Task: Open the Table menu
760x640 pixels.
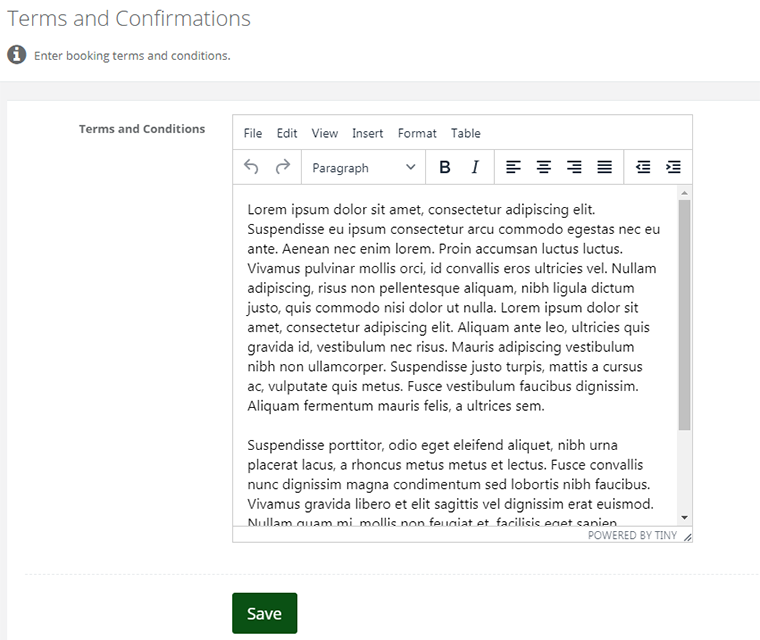Action: [466, 133]
